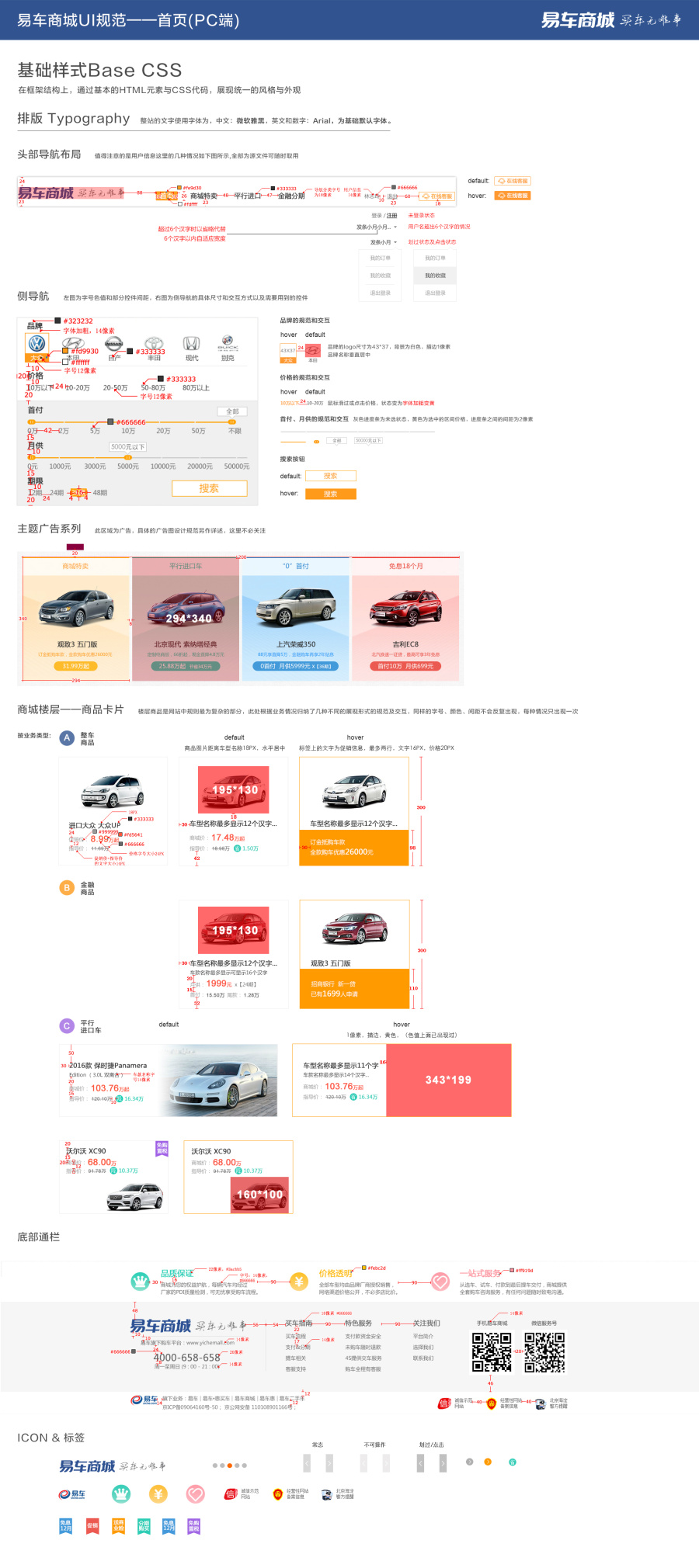Viewport: 699px width, 1568px height.
Task: Click the purple 免购置税 ribbon on Volvo card
Action: [162, 1149]
